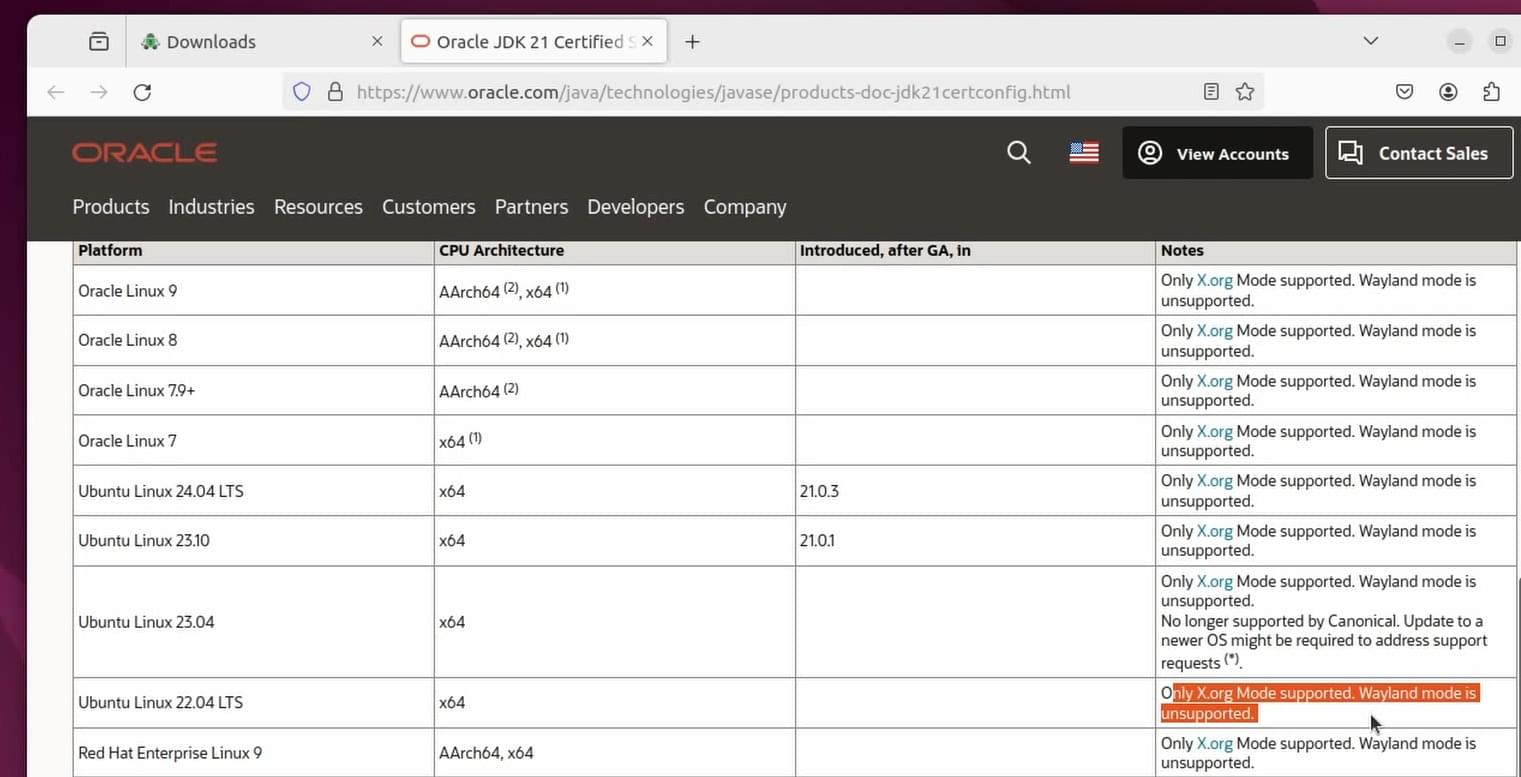Open the Partners menu
The image size is (1521, 777).
531,207
